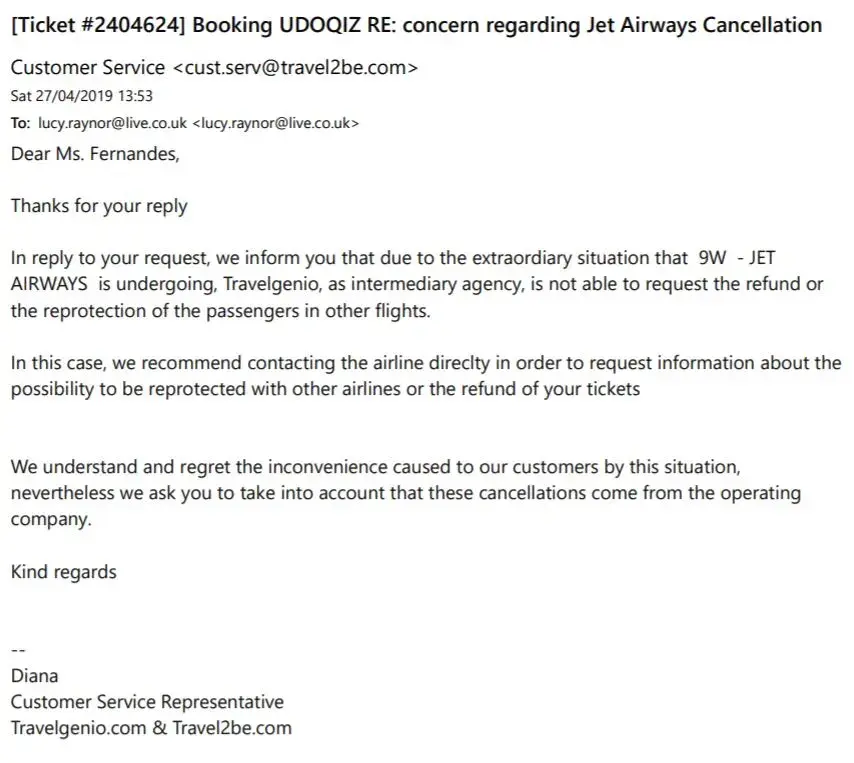The height and width of the screenshot is (763, 854).
Task: Click the signature name Diana
Action: point(35,676)
